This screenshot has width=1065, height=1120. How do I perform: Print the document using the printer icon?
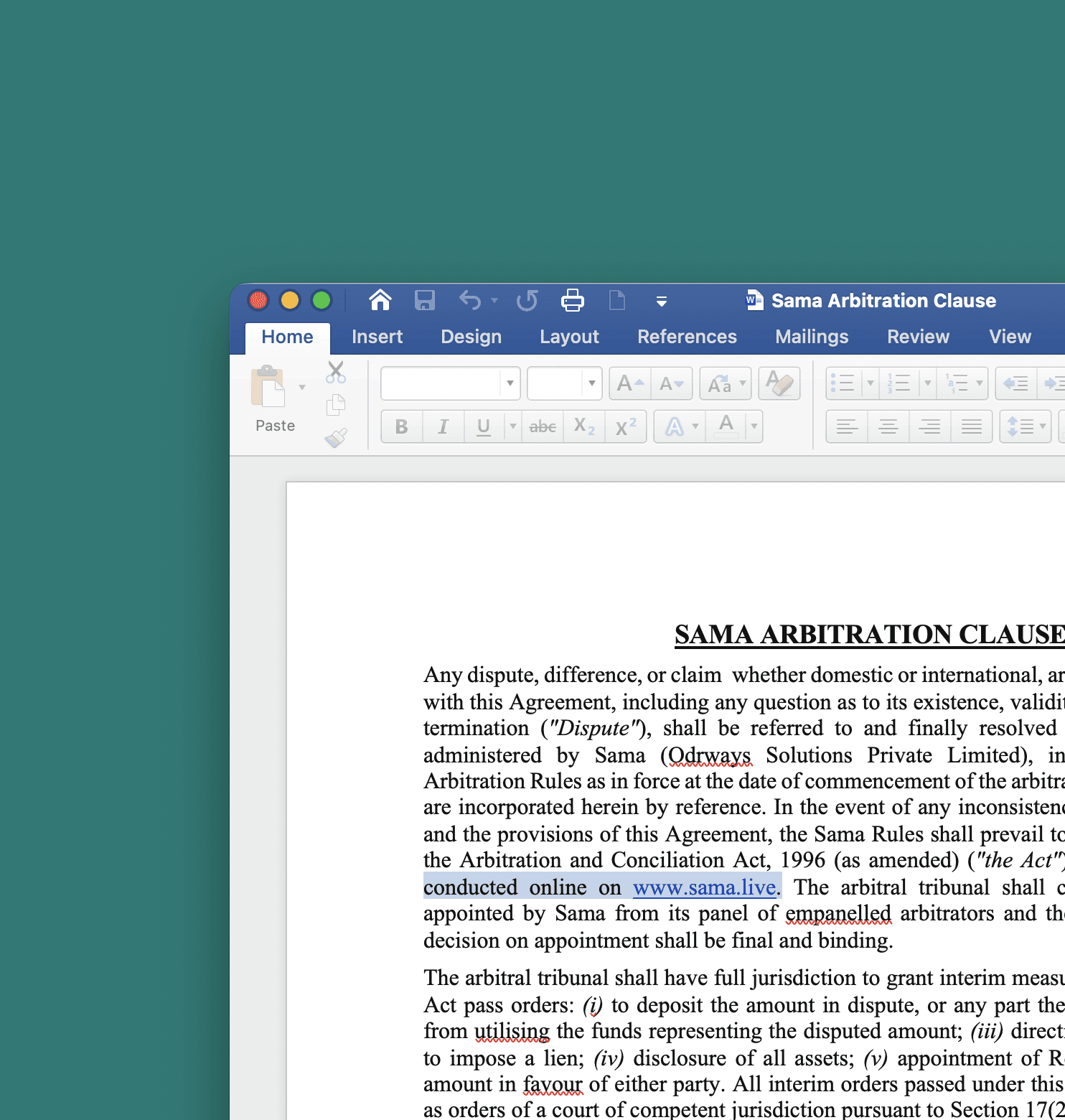(572, 300)
